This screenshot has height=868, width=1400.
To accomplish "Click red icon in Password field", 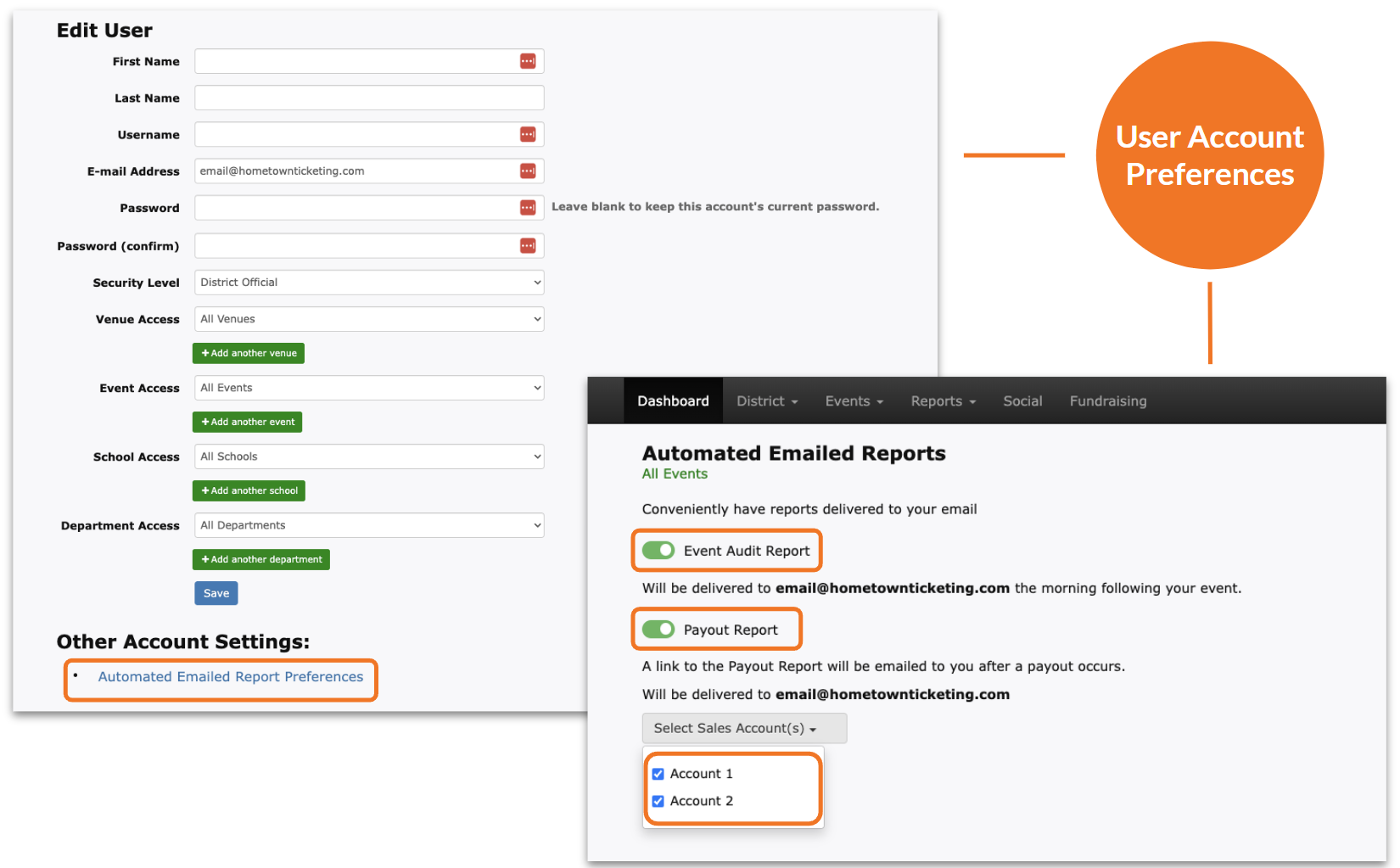I will 528,208.
